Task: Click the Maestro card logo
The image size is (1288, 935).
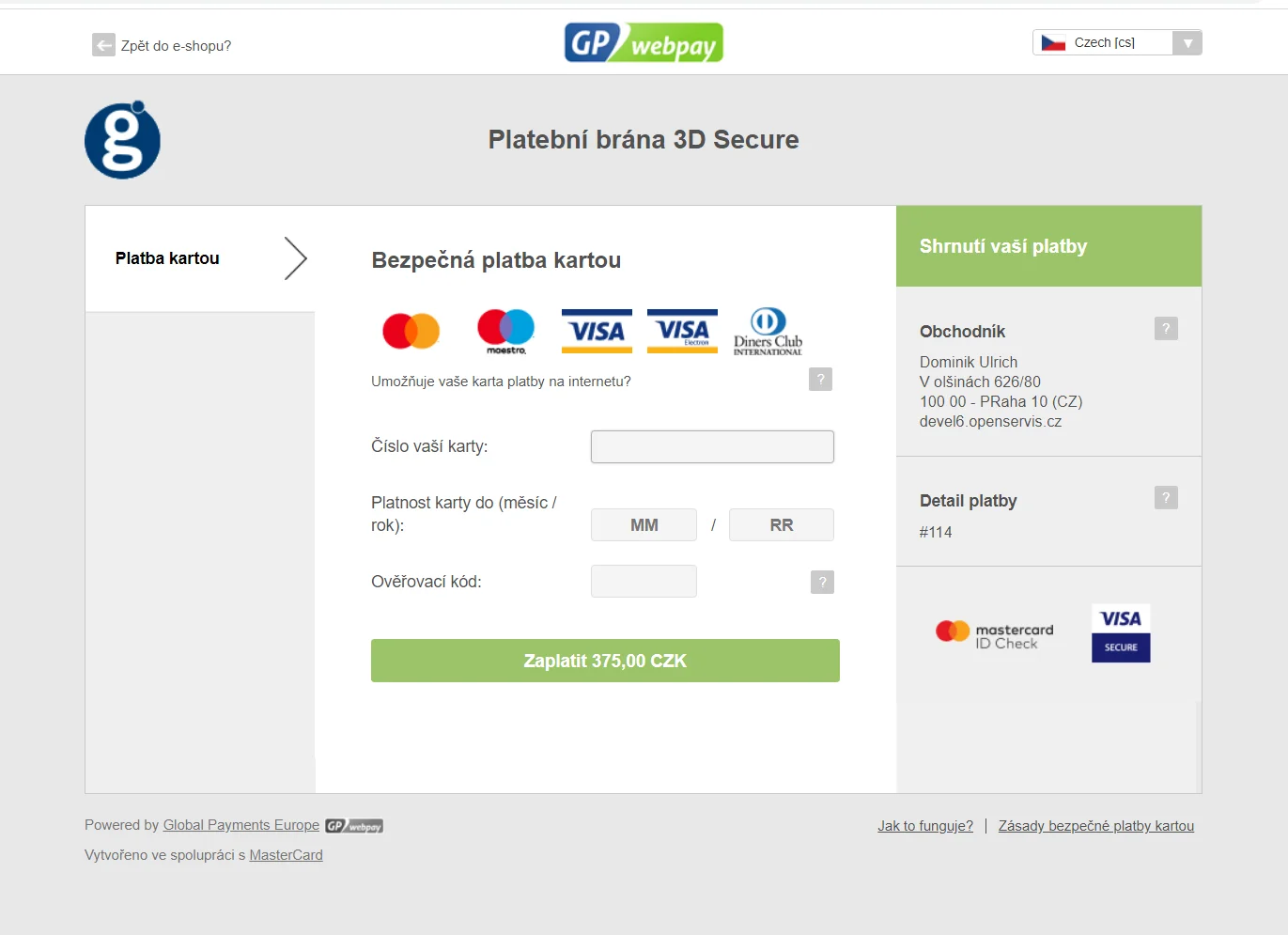Action: [505, 331]
